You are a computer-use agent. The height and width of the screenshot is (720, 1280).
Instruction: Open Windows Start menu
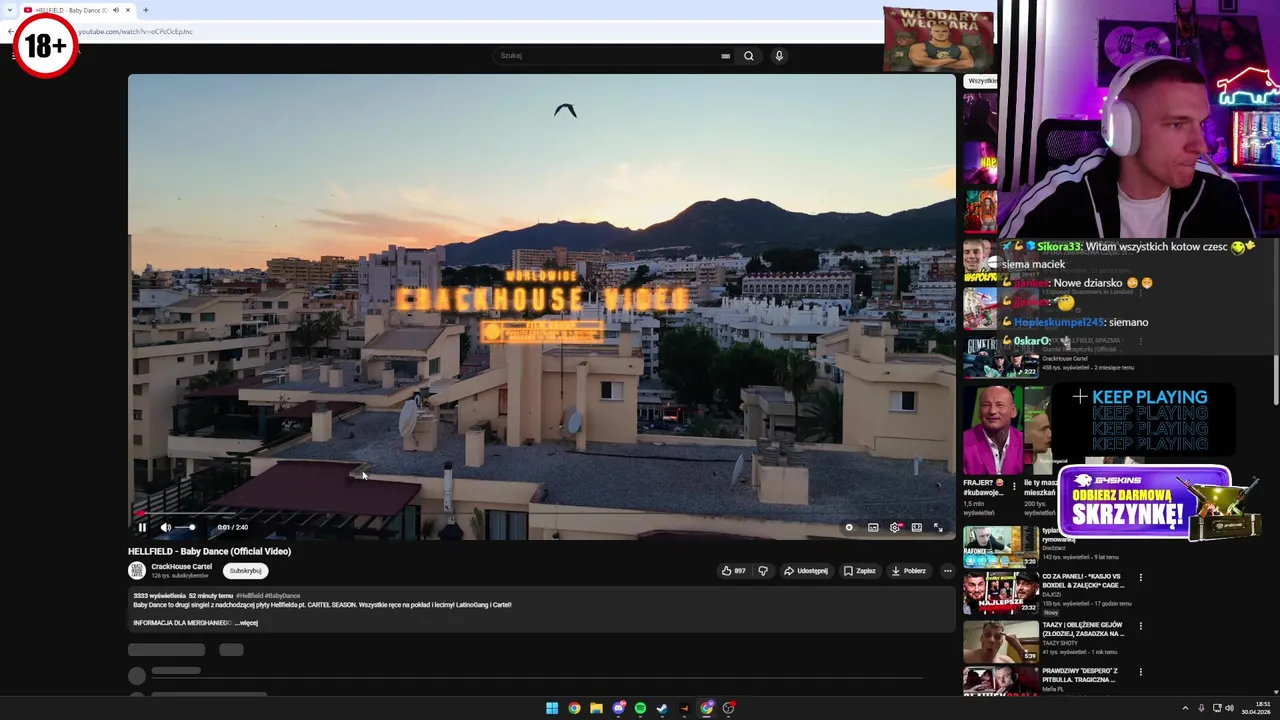pos(552,708)
